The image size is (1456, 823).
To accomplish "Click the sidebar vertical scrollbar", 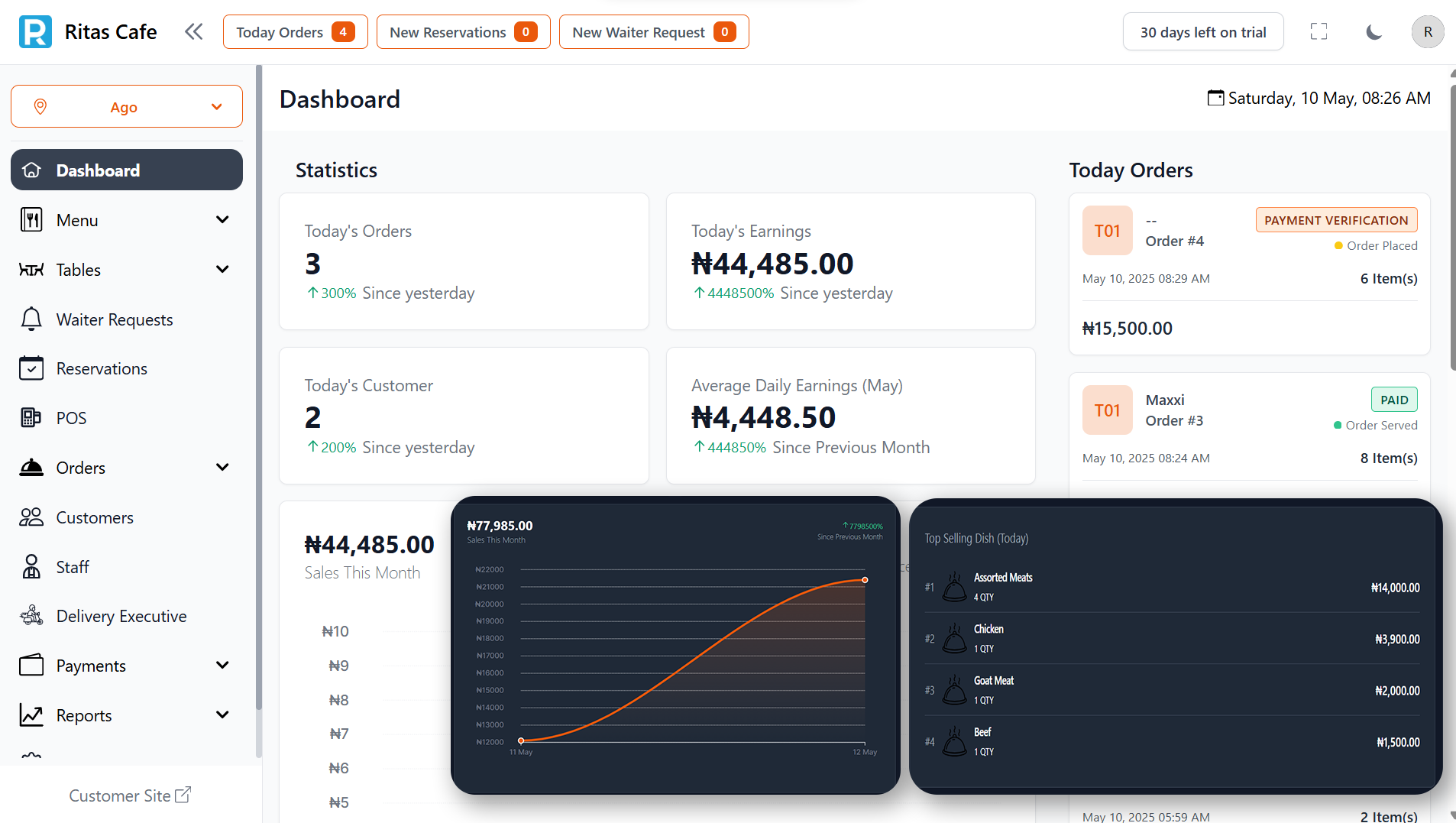I will pyautogui.click(x=259, y=382).
